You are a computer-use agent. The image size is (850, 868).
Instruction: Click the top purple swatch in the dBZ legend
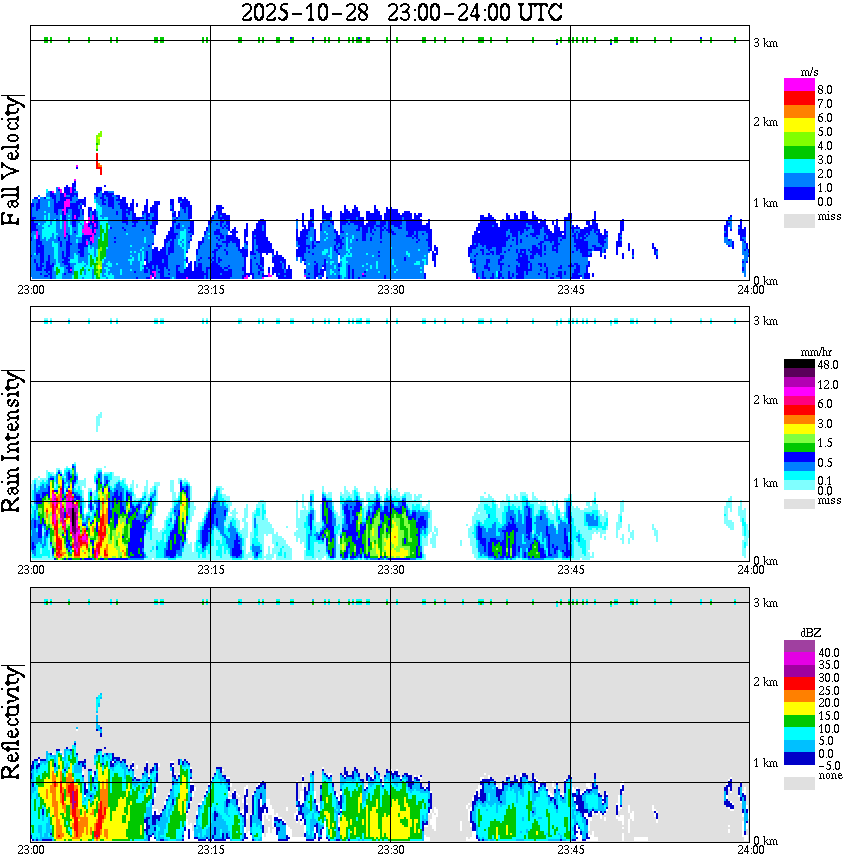799,646
